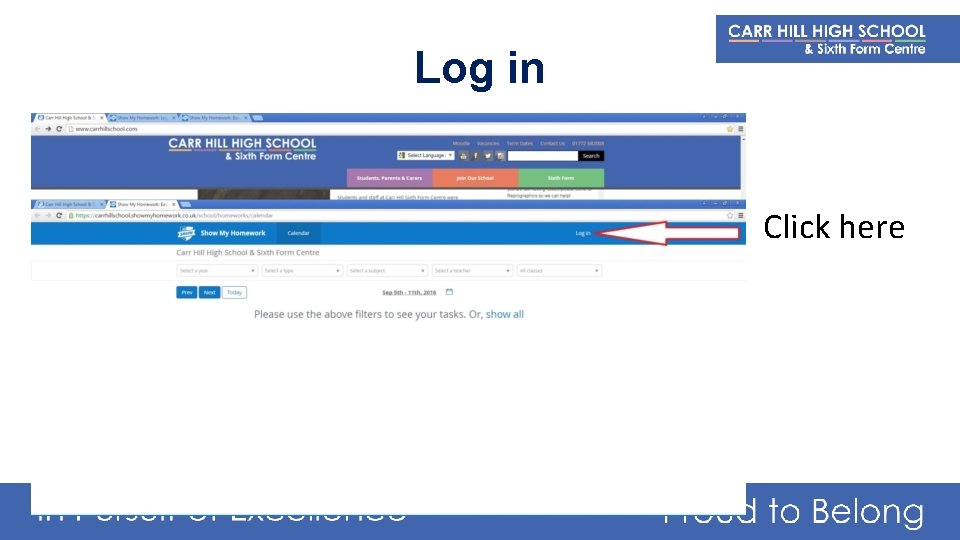The height and width of the screenshot is (540, 960).
Task: Go back in the carrhillschool.com window
Action: point(37,129)
